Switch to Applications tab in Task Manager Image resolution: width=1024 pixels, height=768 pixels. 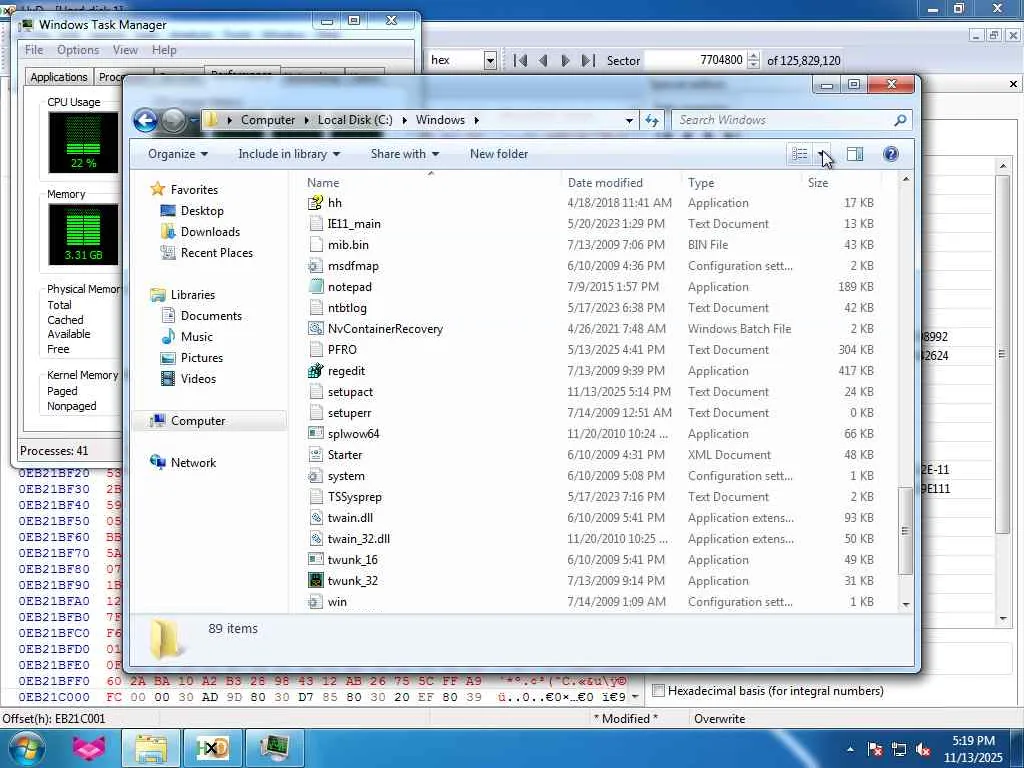pyautogui.click(x=59, y=77)
